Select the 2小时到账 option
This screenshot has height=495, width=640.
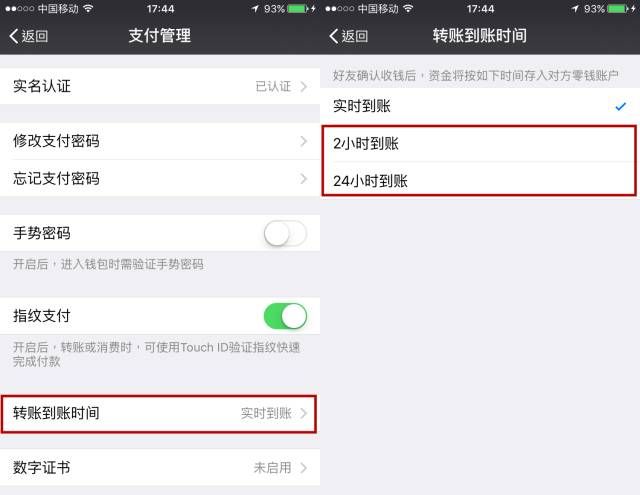(x=480, y=144)
